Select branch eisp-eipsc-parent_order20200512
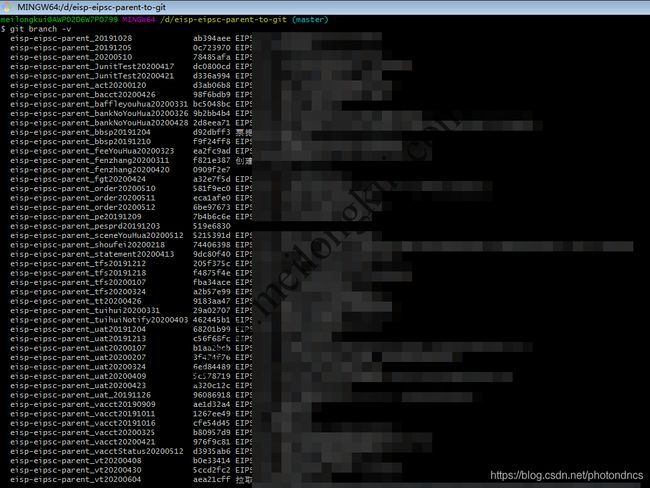 click(82, 207)
